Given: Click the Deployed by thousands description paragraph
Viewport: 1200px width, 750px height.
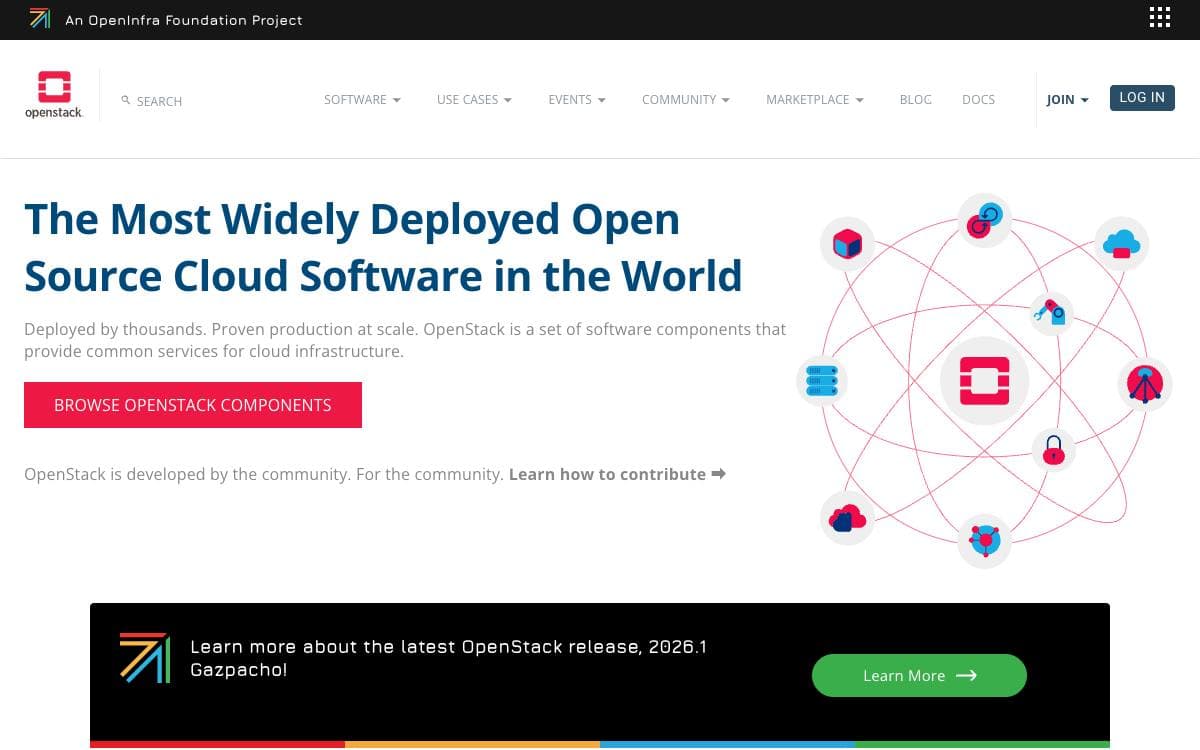Looking at the screenshot, I should click(405, 340).
